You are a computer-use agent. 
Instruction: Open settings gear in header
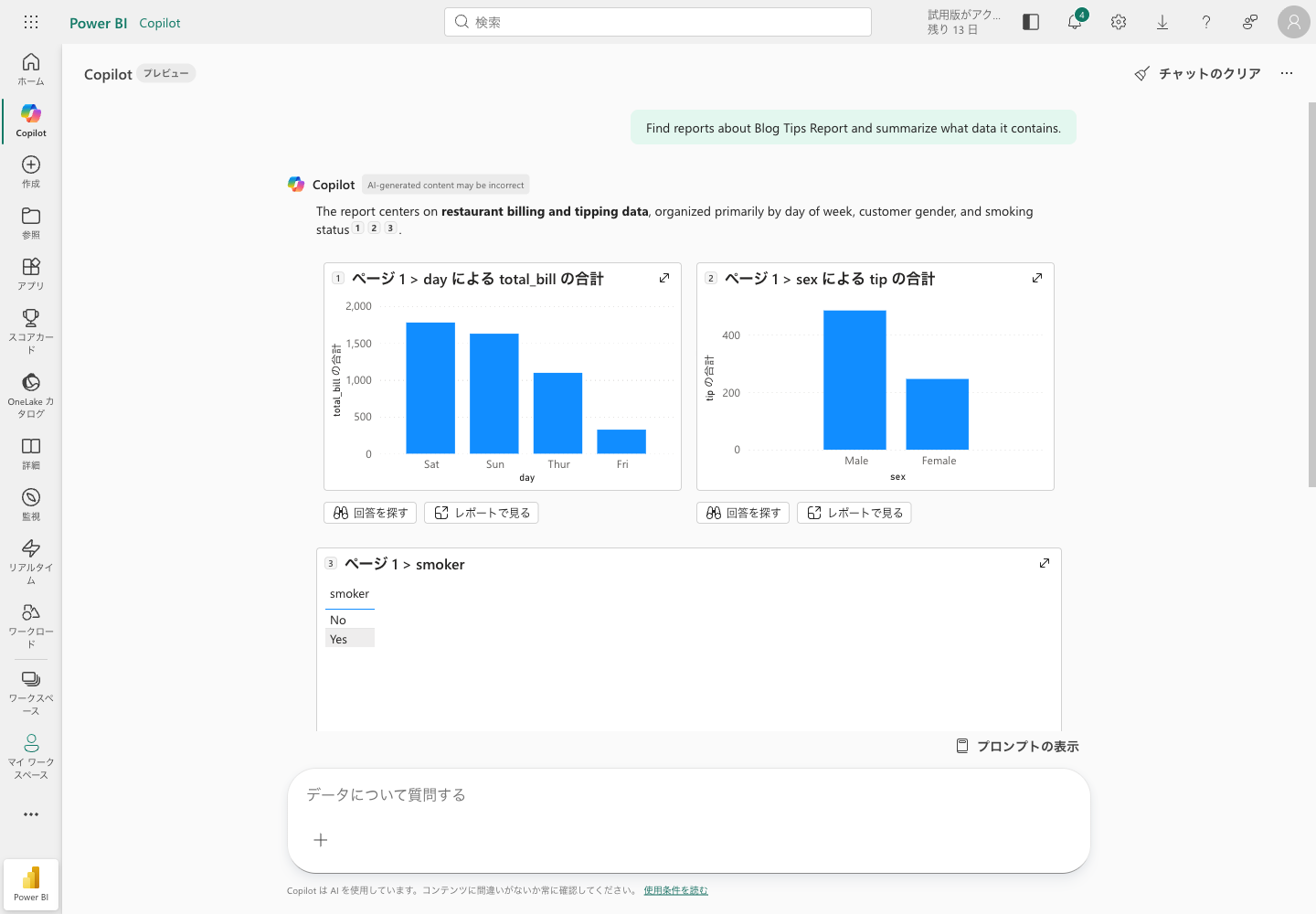[x=1119, y=22]
